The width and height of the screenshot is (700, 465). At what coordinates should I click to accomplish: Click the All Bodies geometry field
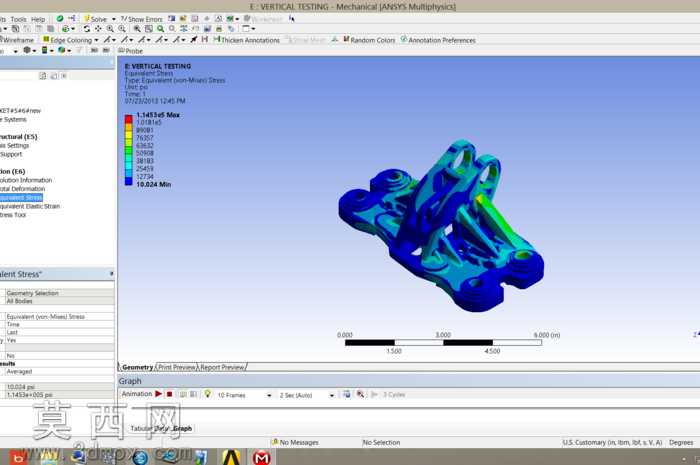(x=59, y=301)
